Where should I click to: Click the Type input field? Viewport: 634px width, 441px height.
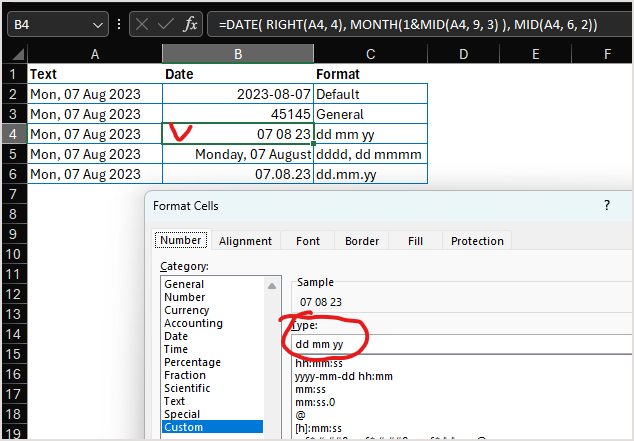[463, 344]
